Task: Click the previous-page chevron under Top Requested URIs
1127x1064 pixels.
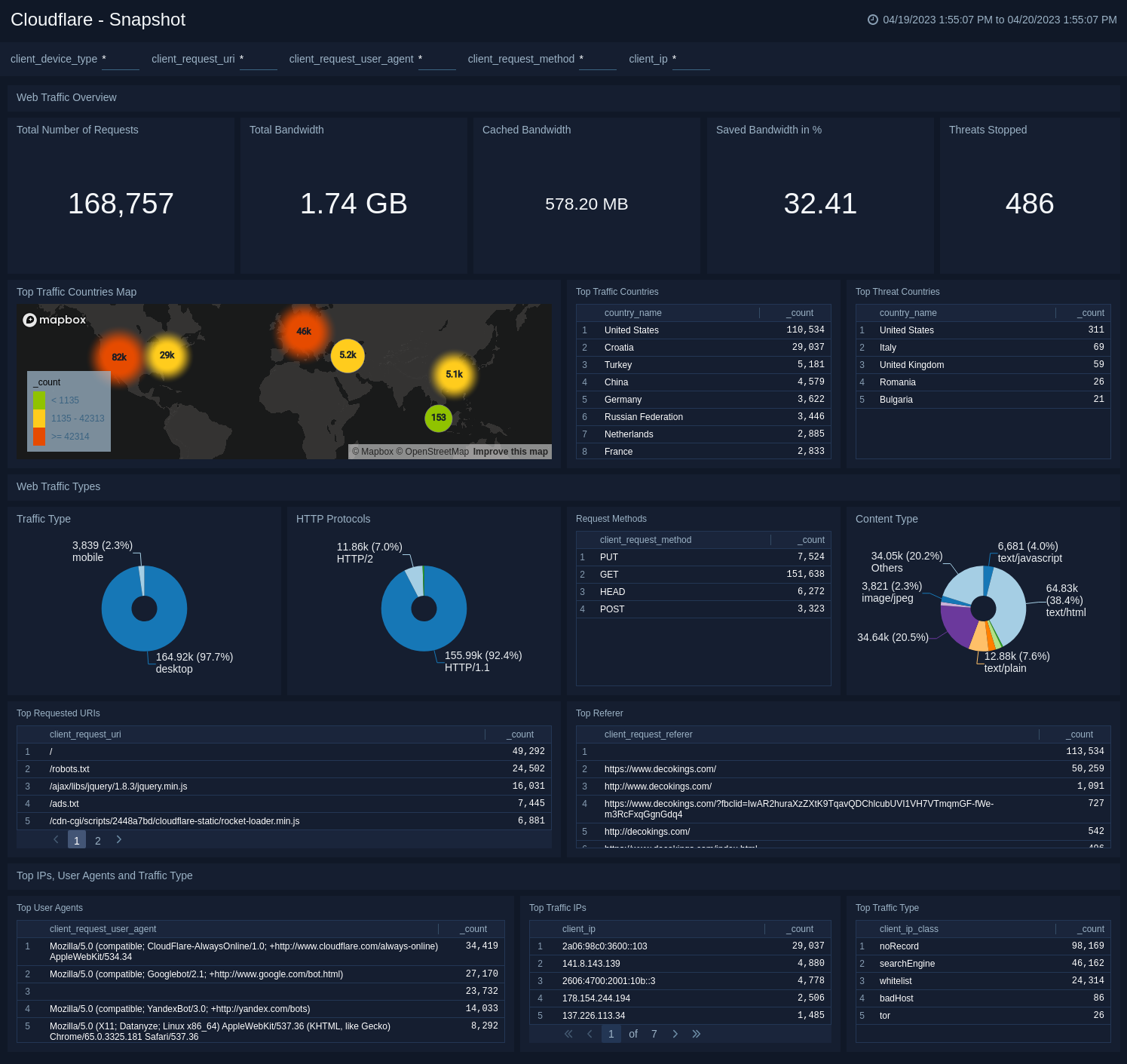Action: click(x=56, y=839)
